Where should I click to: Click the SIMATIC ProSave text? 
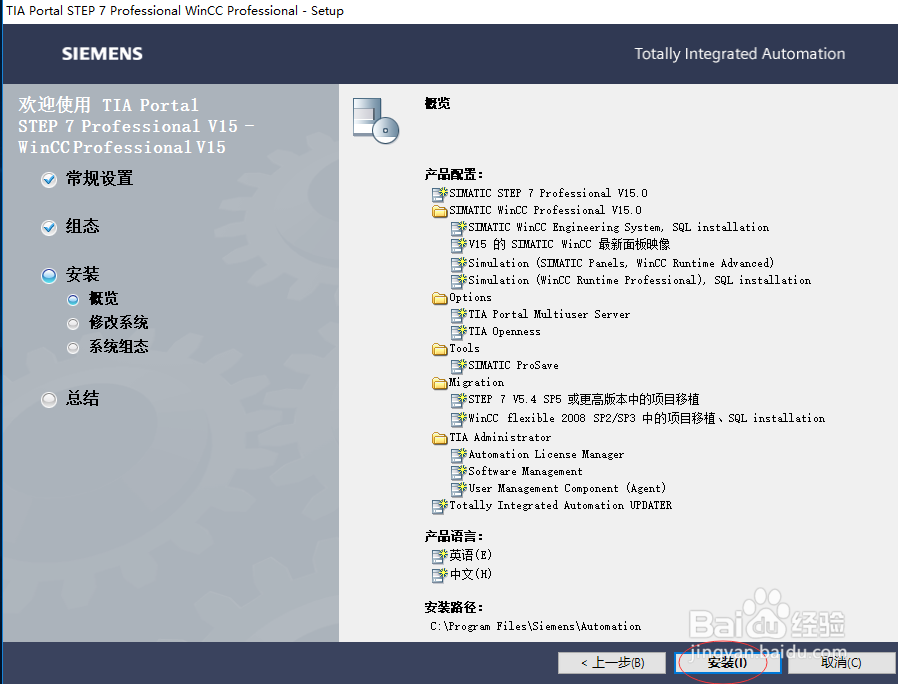point(514,365)
